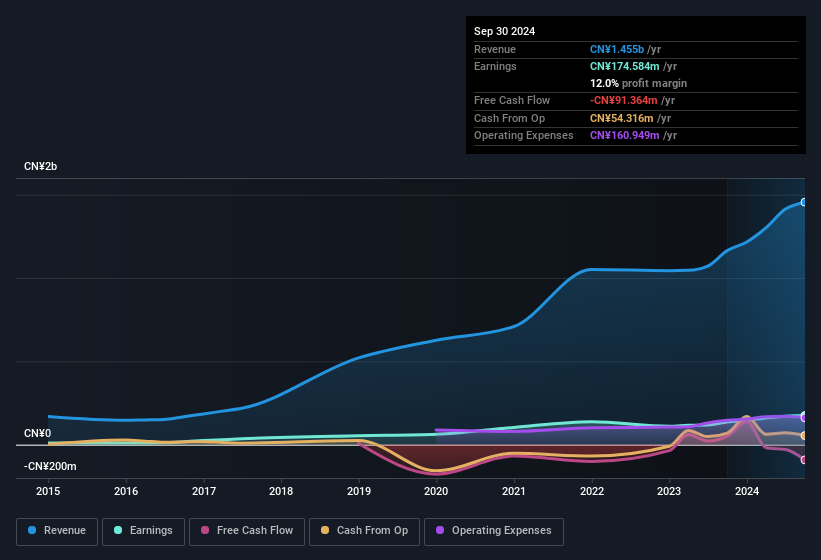Click the Operating Expenses endpoint marker
The height and width of the screenshot is (560, 821).
(804, 418)
